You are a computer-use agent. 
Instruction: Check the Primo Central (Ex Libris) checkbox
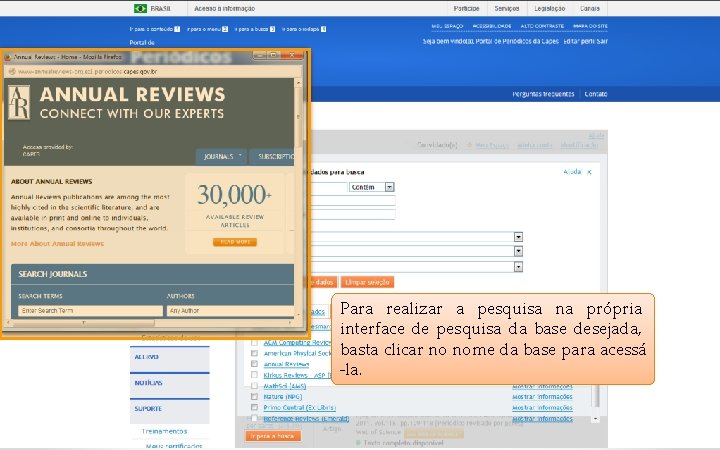point(254,407)
